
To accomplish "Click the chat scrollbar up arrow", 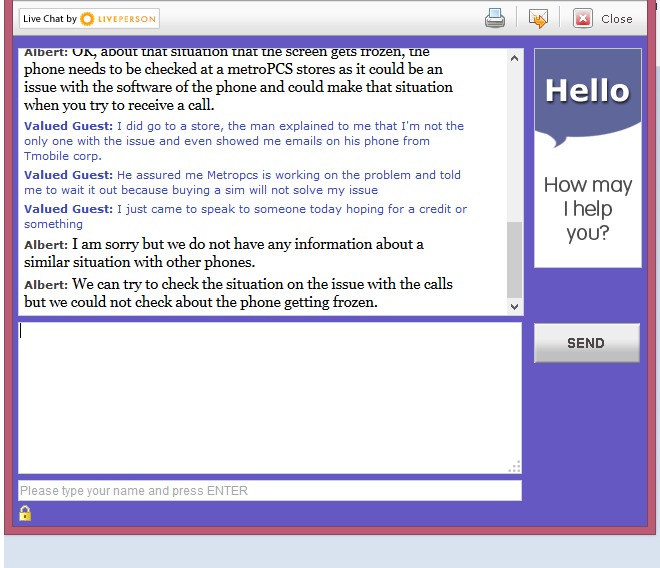I will coord(514,58).
